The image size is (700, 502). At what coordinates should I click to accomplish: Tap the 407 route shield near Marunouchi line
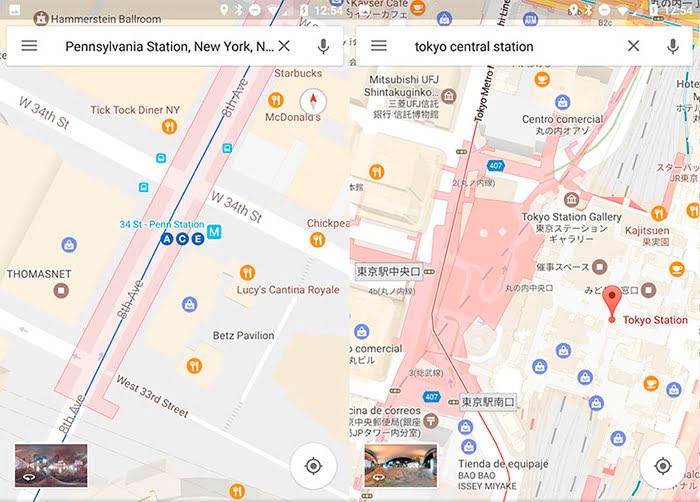[x=496, y=166]
